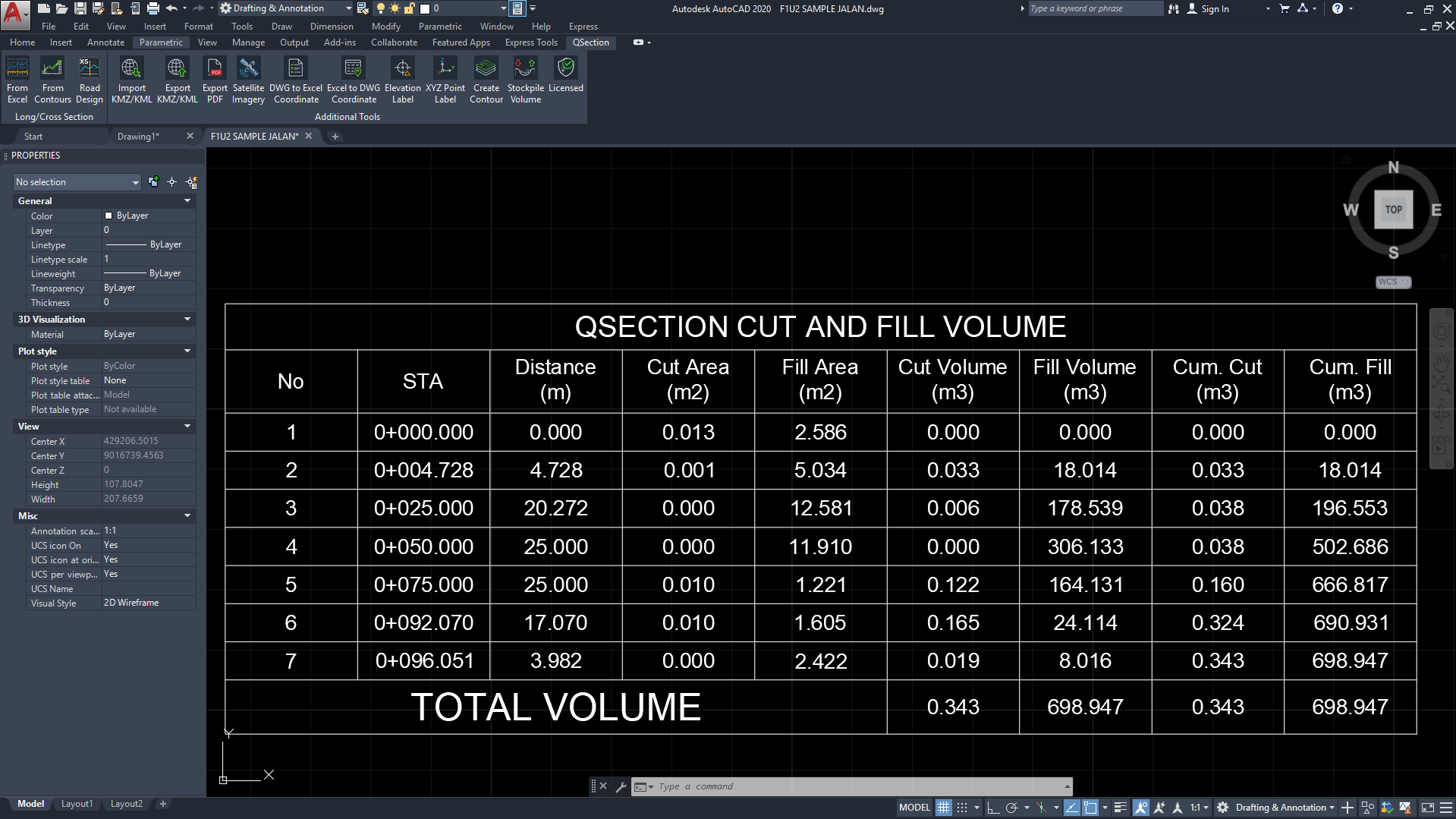Open the Parametric ribbon tab
1456x819 pixels.
(161, 43)
